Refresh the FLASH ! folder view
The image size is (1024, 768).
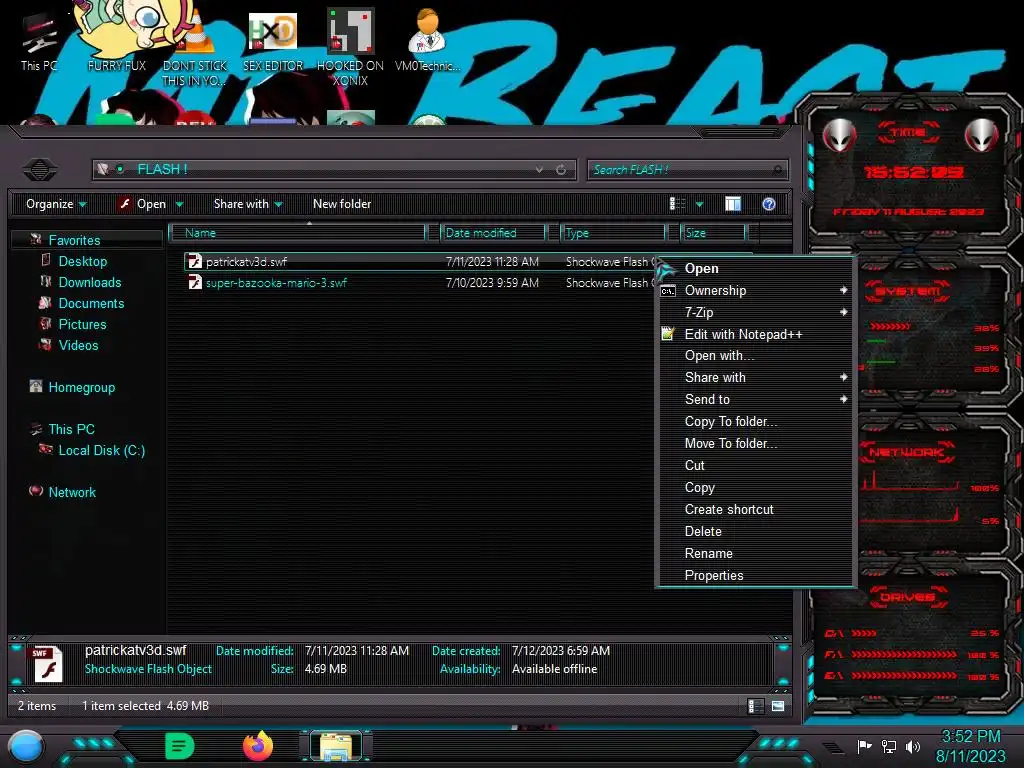[x=561, y=170]
